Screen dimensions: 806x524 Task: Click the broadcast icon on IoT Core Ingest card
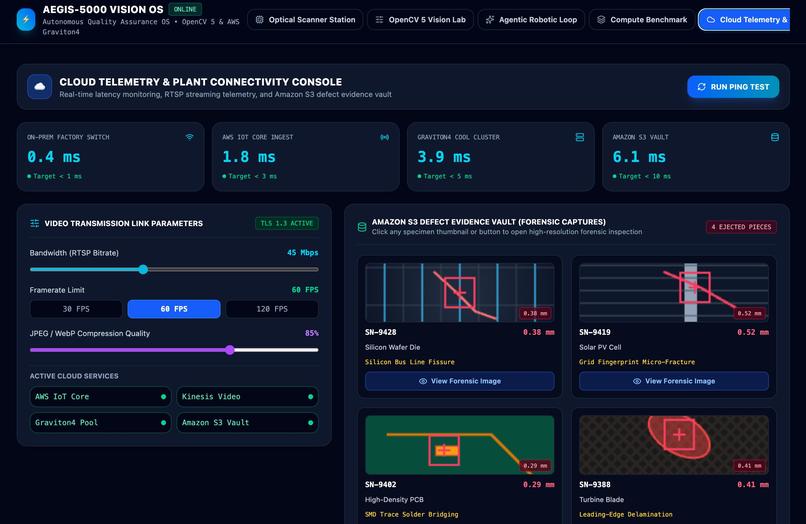point(384,137)
